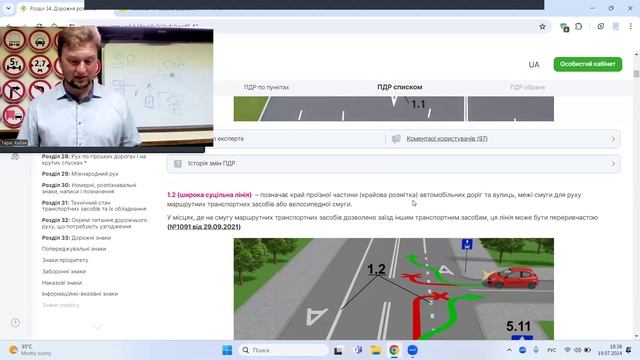The image size is (640, 360).
Task: Go to Розділ 32 section
Action: 94,223
